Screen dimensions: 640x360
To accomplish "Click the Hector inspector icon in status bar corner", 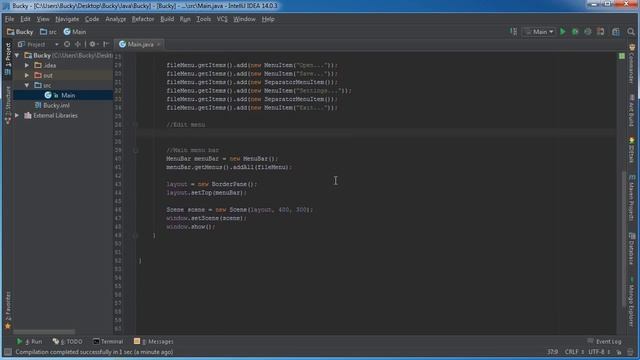I will tap(631, 352).
